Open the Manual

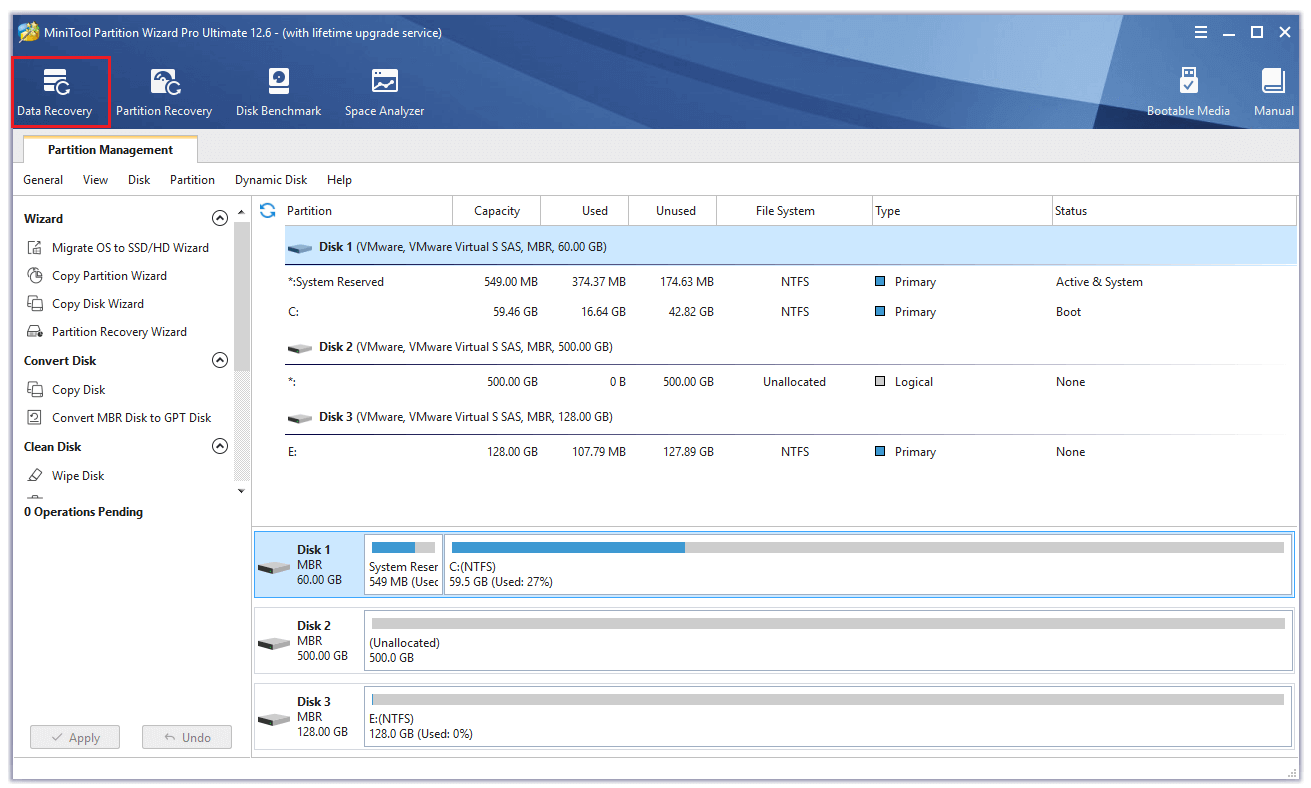coord(1273,92)
